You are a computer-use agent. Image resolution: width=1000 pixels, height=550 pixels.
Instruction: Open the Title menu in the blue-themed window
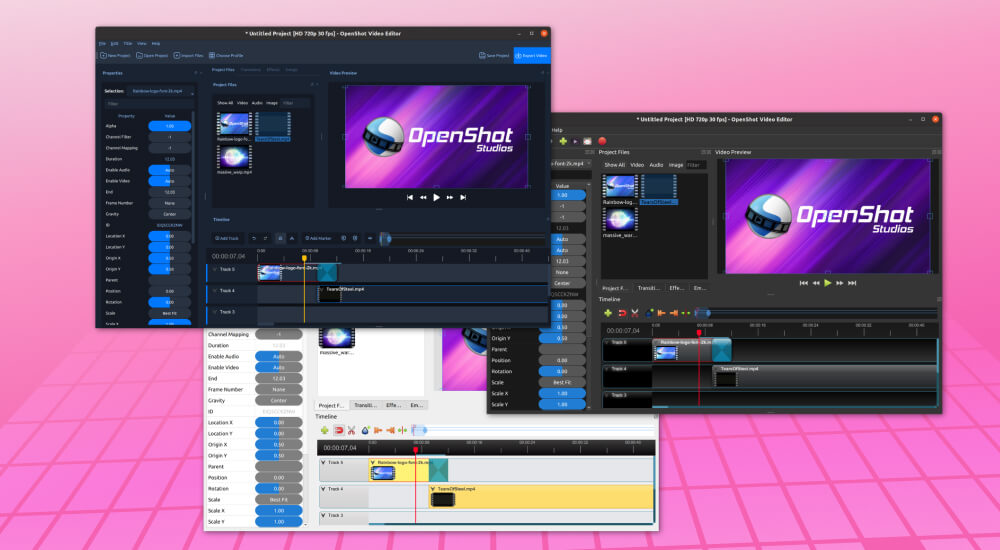(x=128, y=43)
